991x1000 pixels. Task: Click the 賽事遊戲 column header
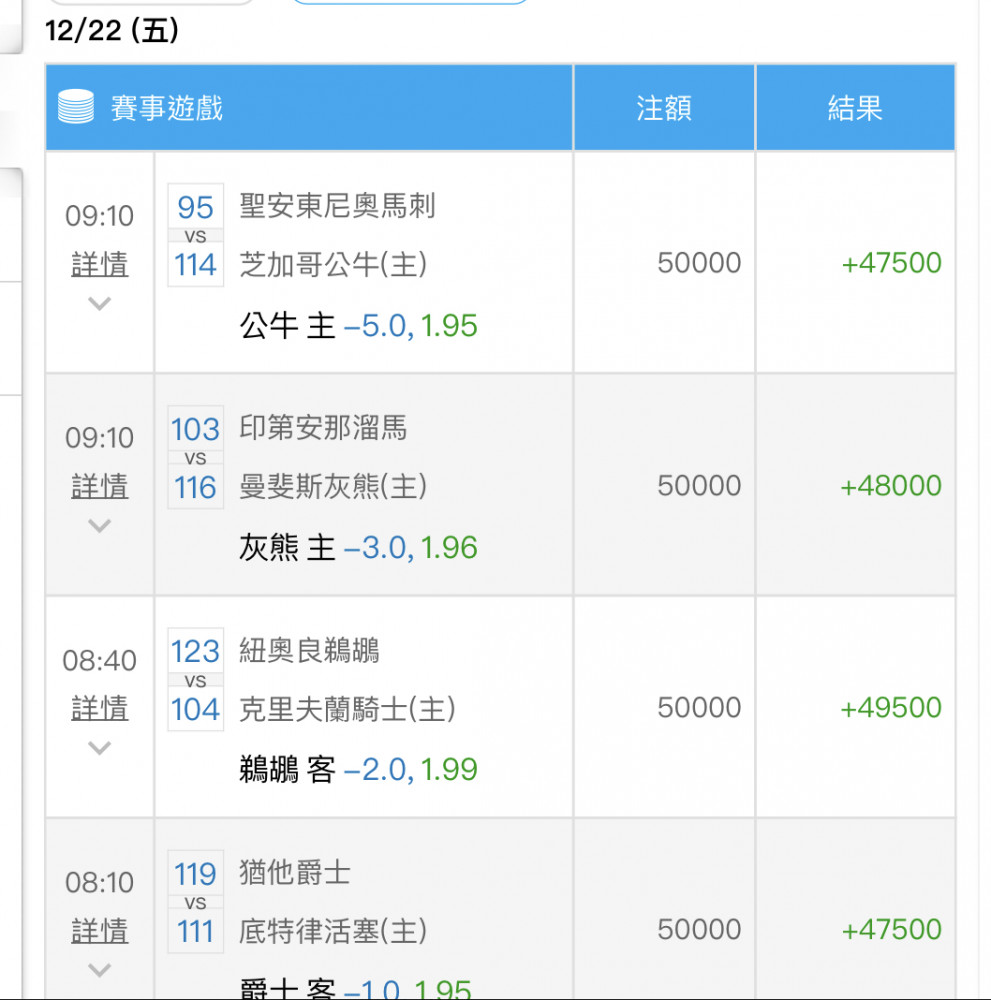click(166, 108)
